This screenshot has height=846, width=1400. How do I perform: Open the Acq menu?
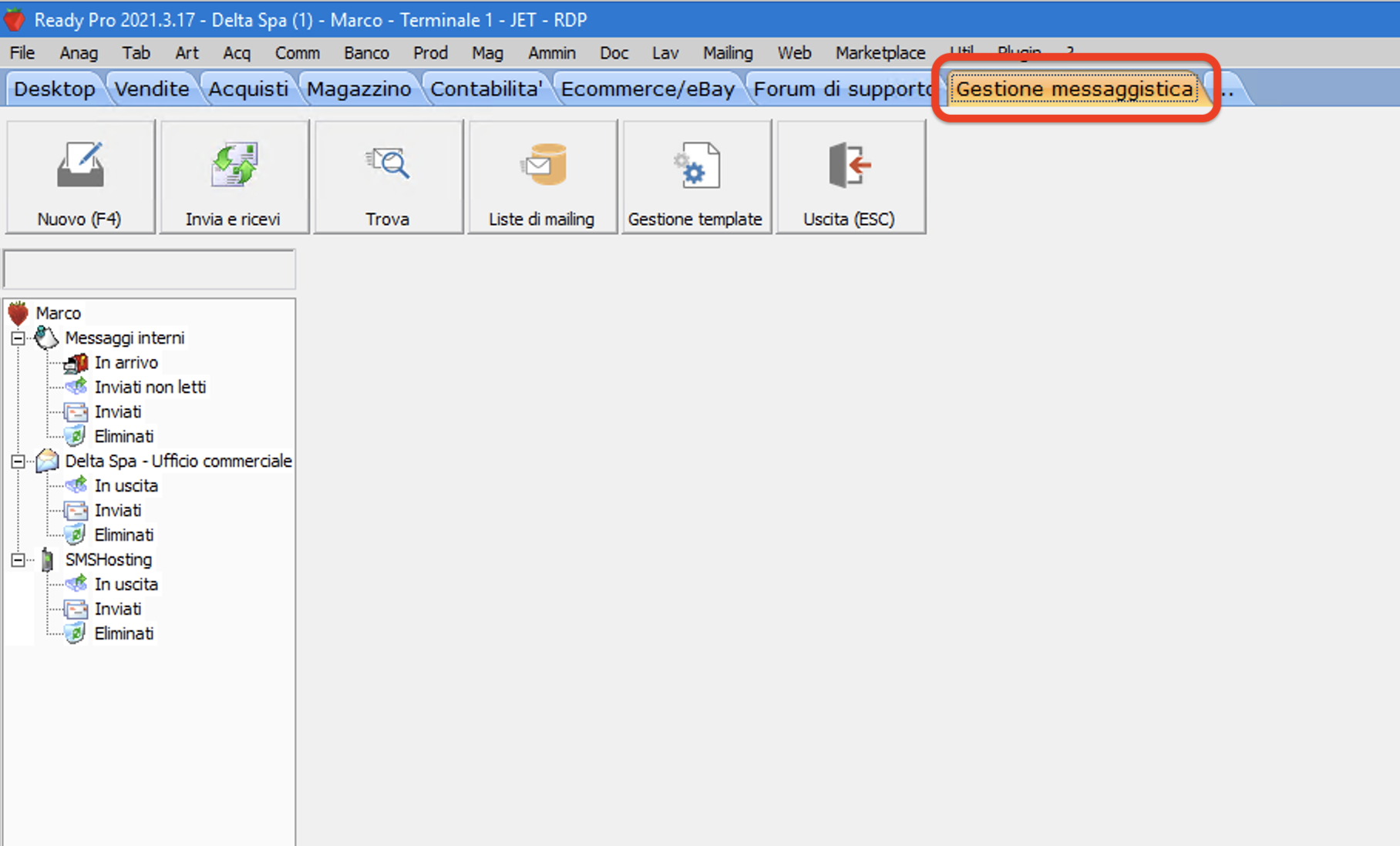click(237, 52)
